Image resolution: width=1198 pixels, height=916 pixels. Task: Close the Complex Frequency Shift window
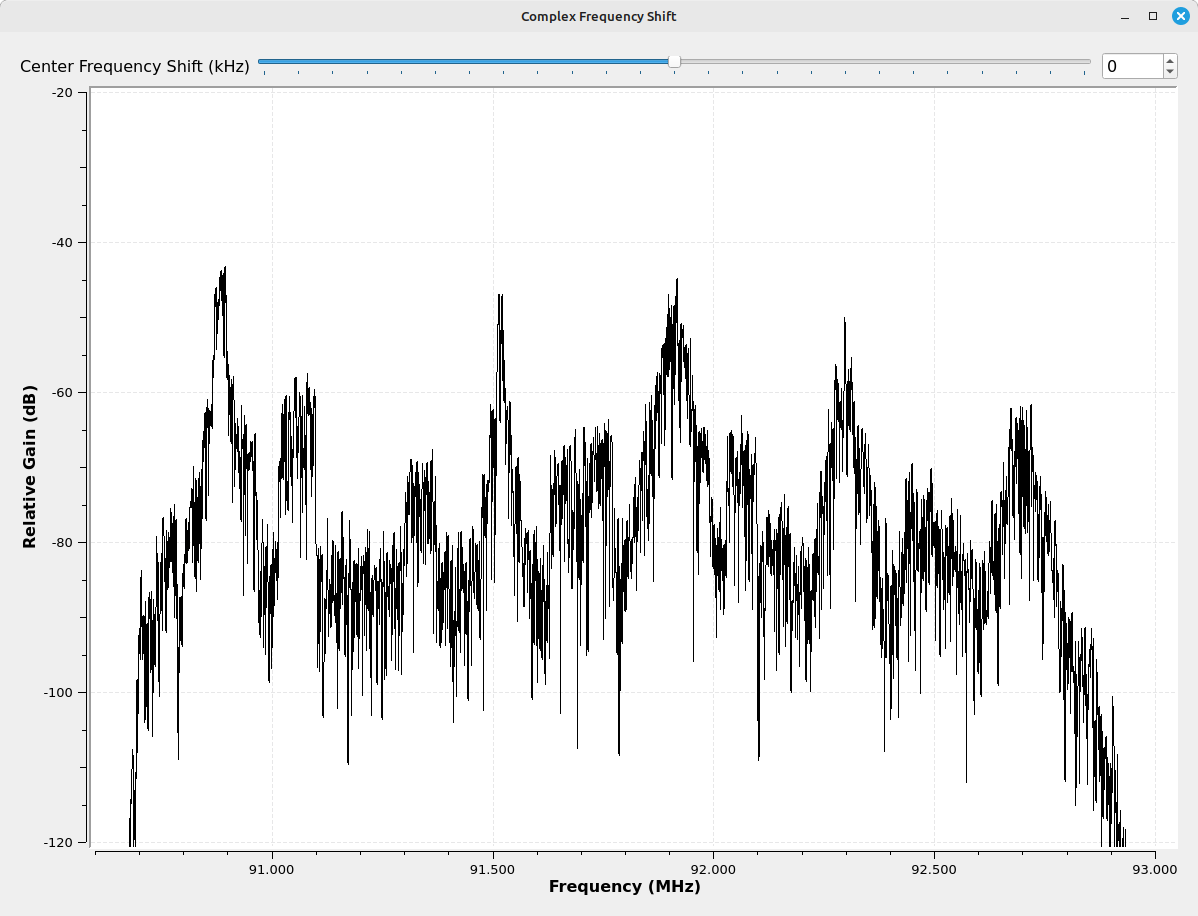[x=1180, y=16]
